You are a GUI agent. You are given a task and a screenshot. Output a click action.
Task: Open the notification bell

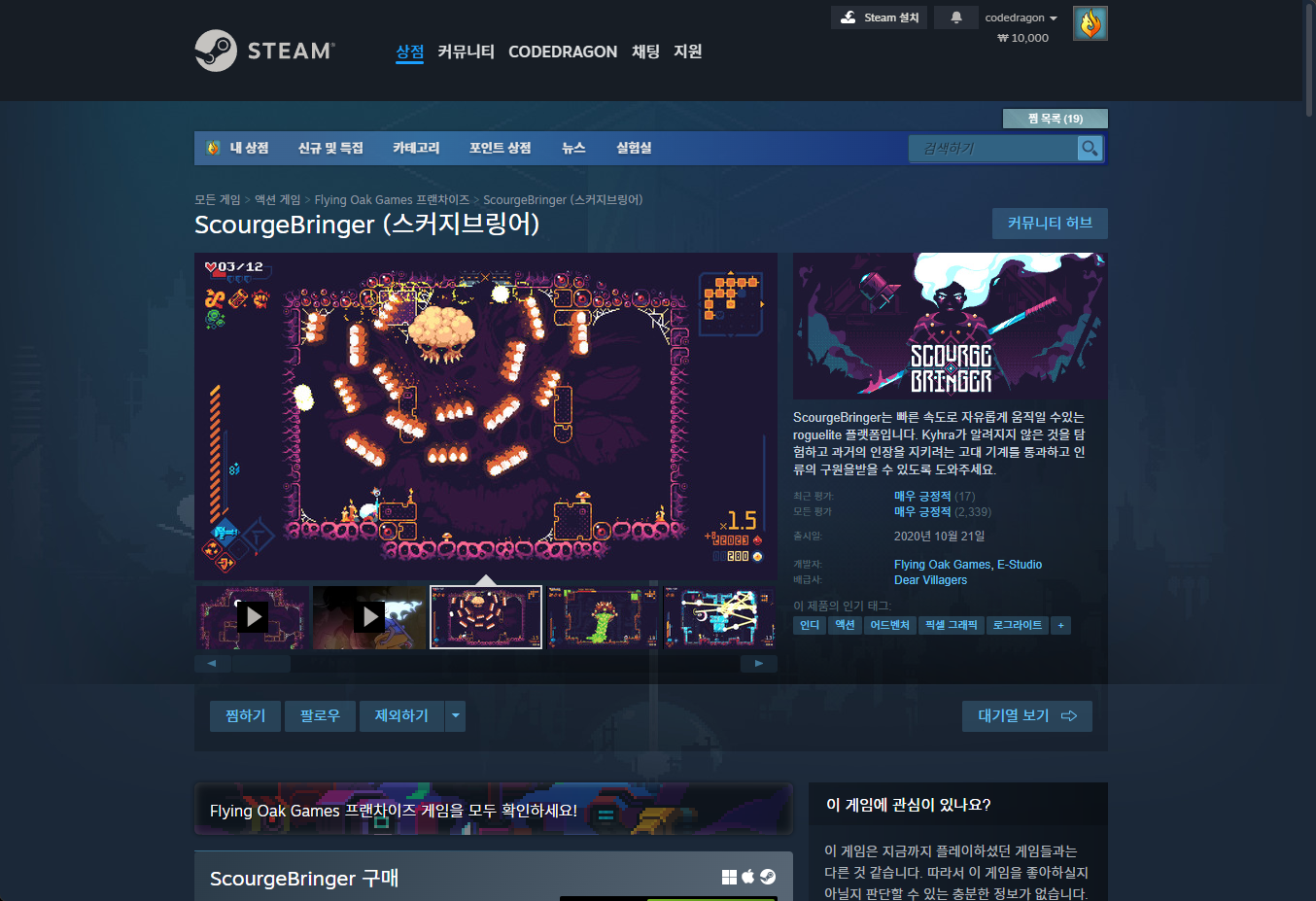pos(956,17)
